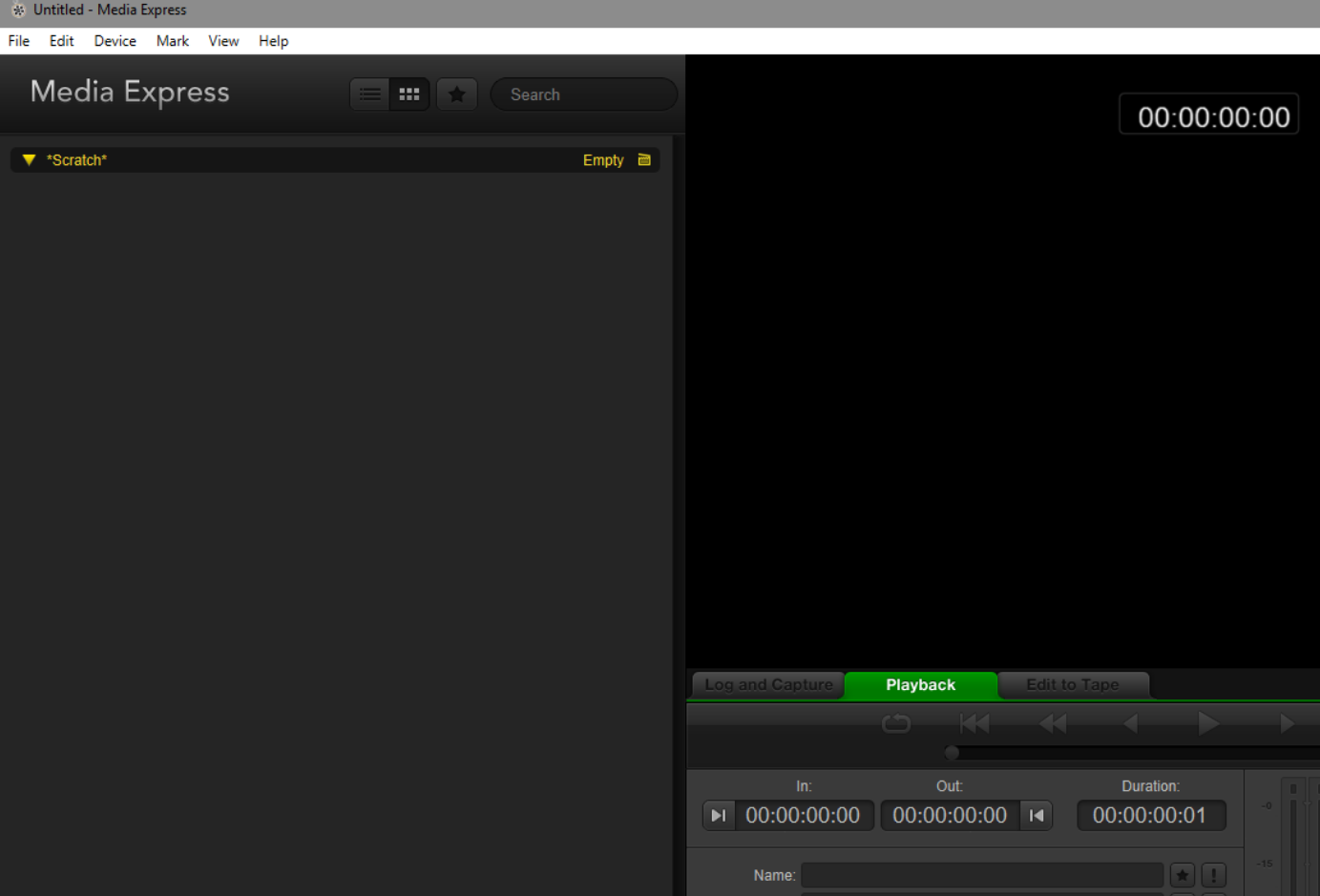Activate the Playback mode tab

click(919, 684)
